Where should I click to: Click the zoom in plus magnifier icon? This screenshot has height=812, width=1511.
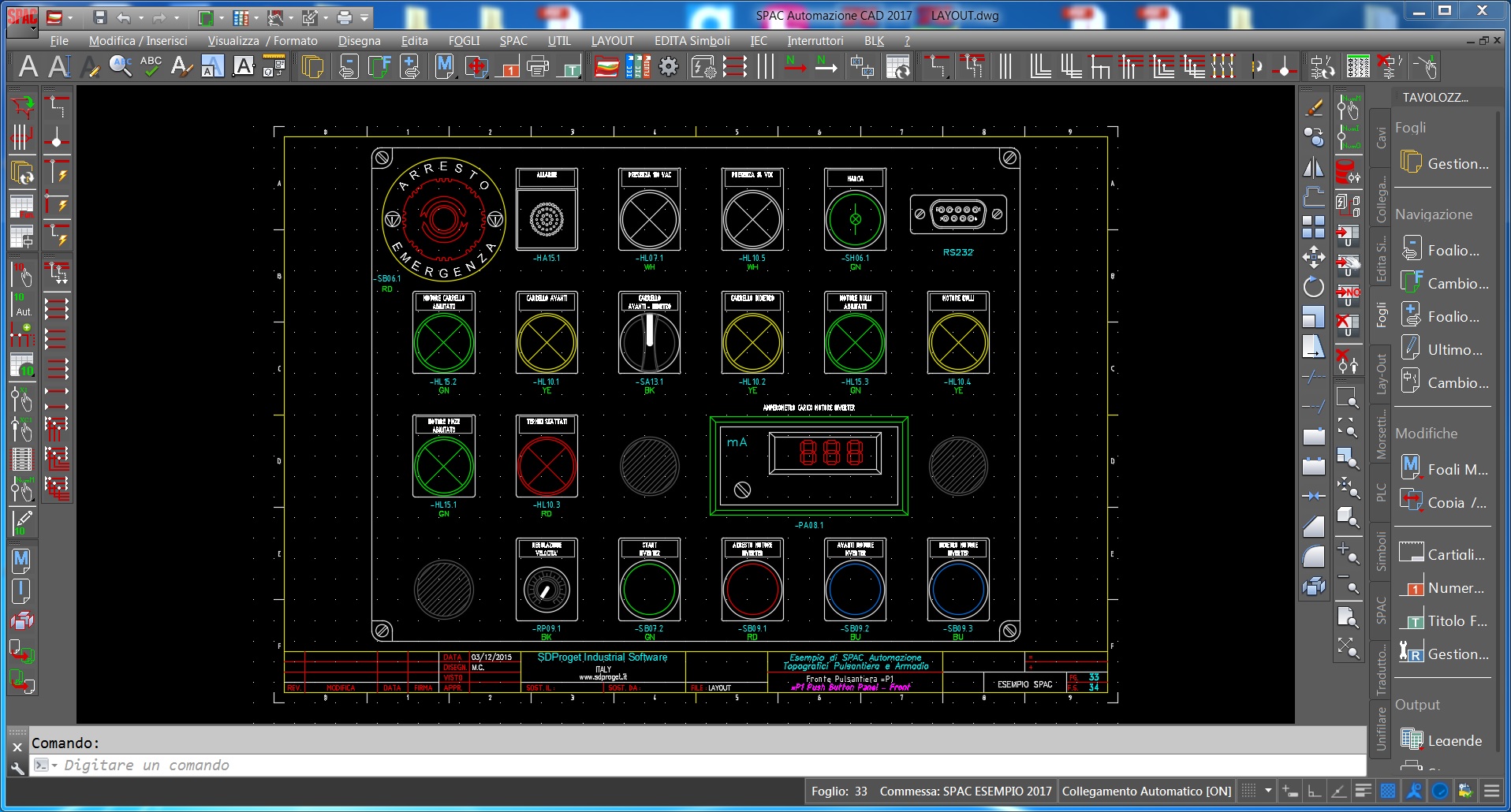point(1348,553)
